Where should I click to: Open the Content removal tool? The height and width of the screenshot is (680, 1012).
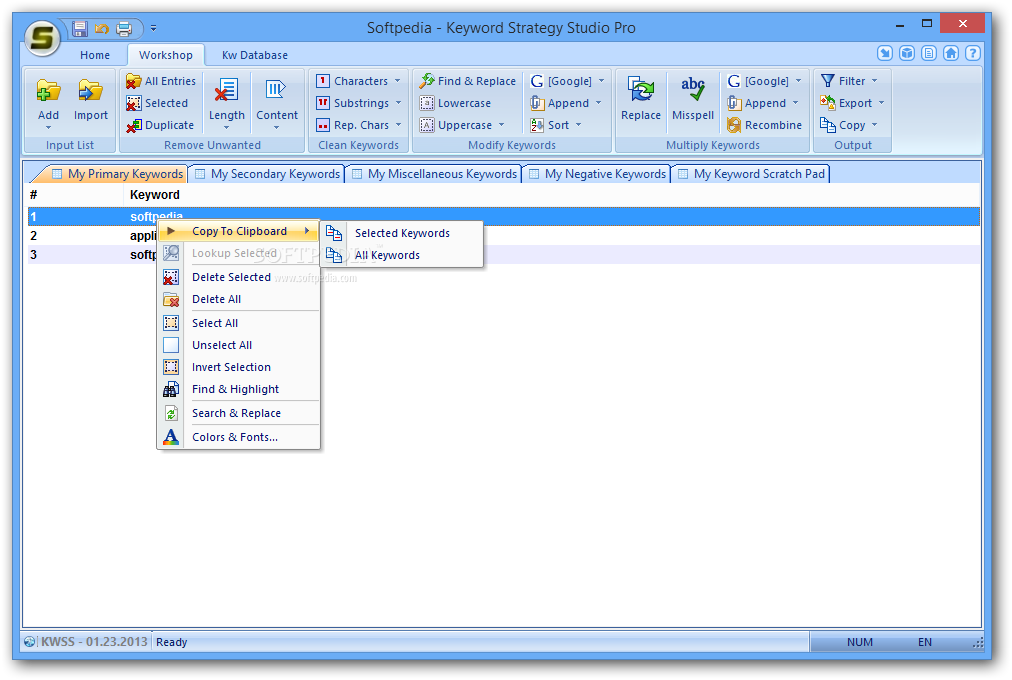[277, 102]
